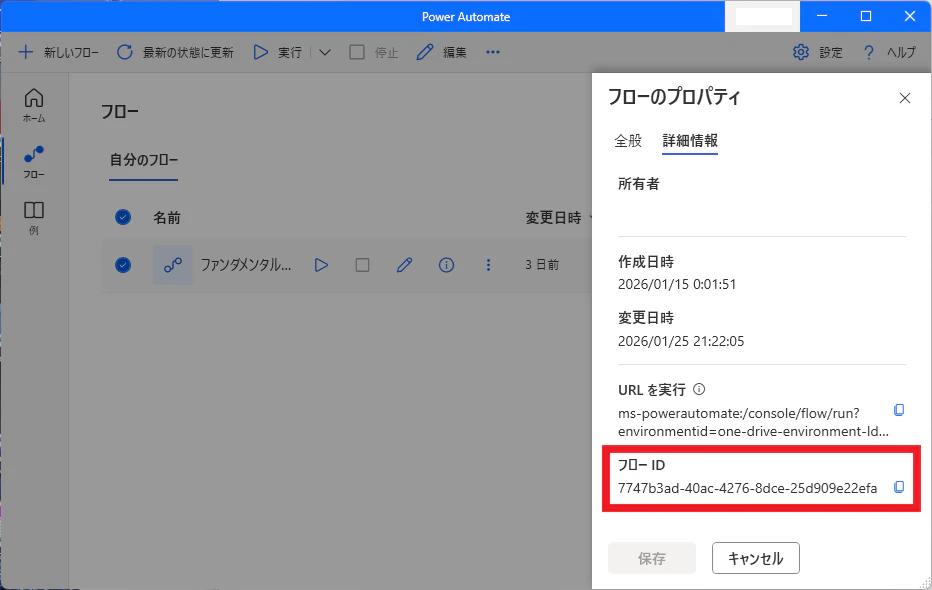
Task: Open 設定 settings gear
Action: tap(818, 52)
